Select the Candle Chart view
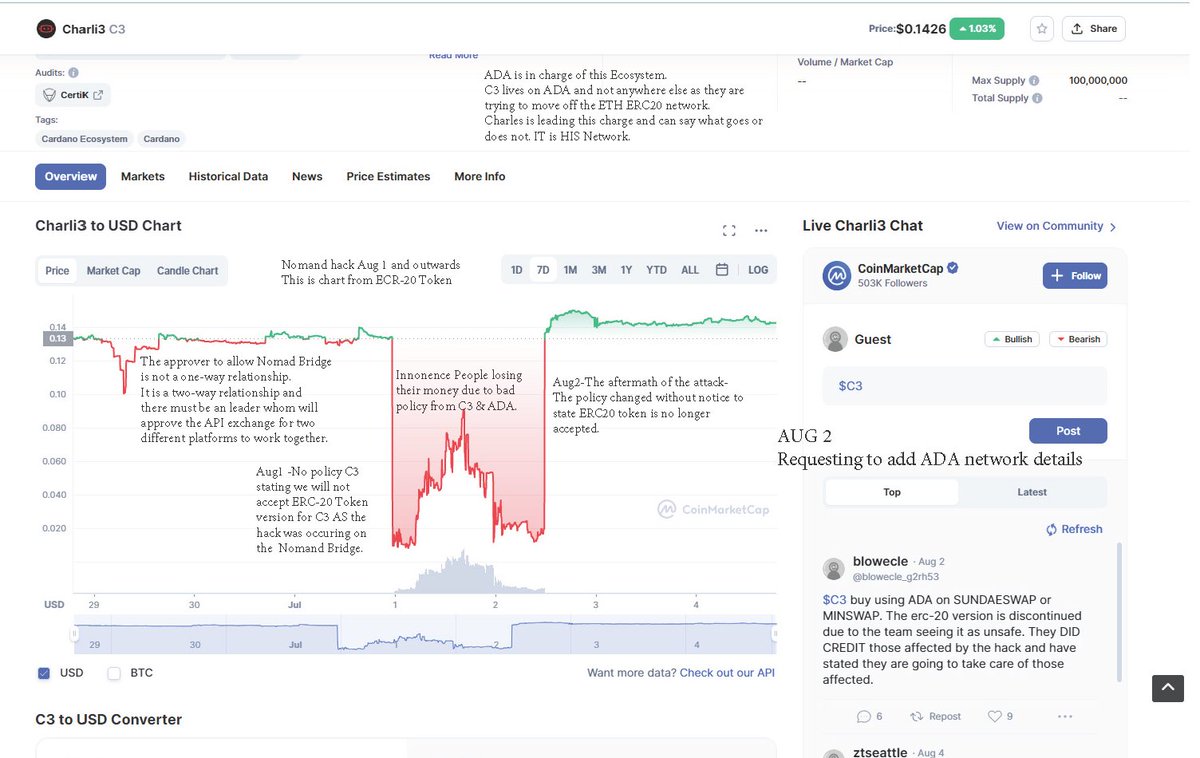Viewport: 1200px width, 758px height. tap(187, 271)
